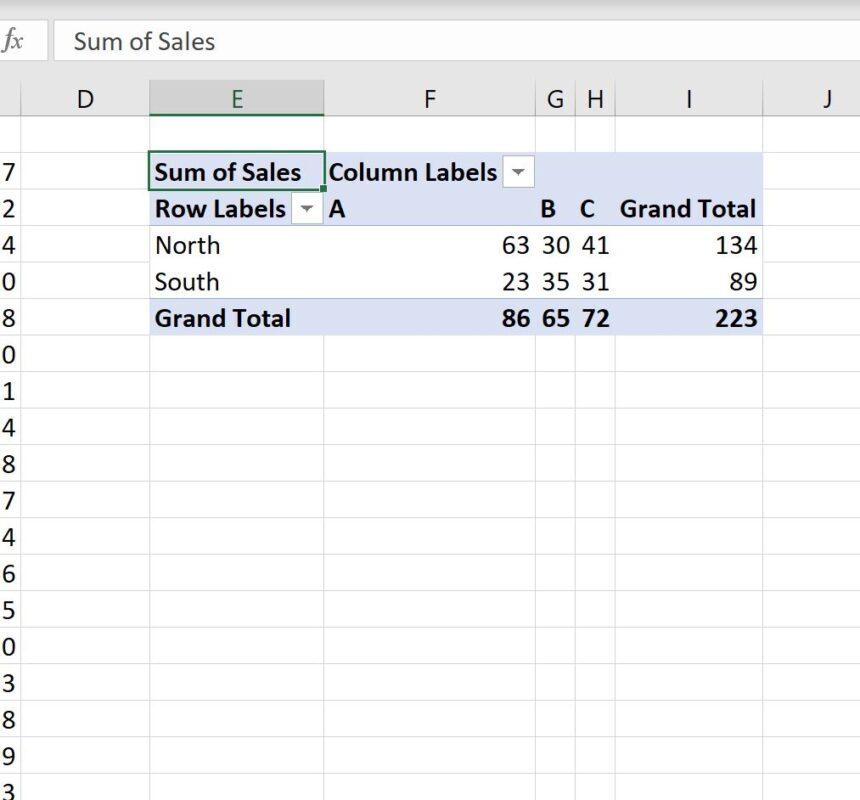Select column D header

click(x=85, y=99)
